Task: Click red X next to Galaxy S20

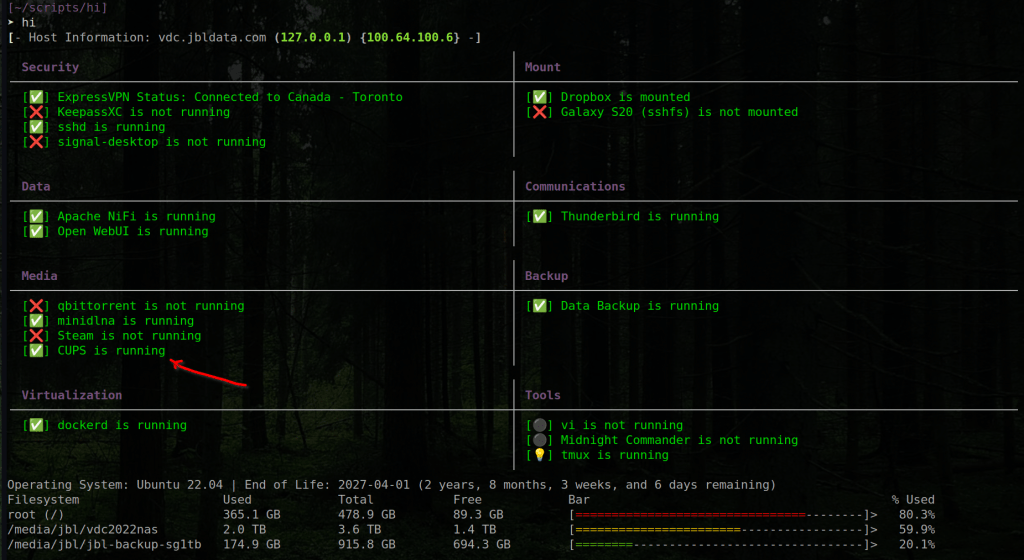Action: click(x=540, y=112)
